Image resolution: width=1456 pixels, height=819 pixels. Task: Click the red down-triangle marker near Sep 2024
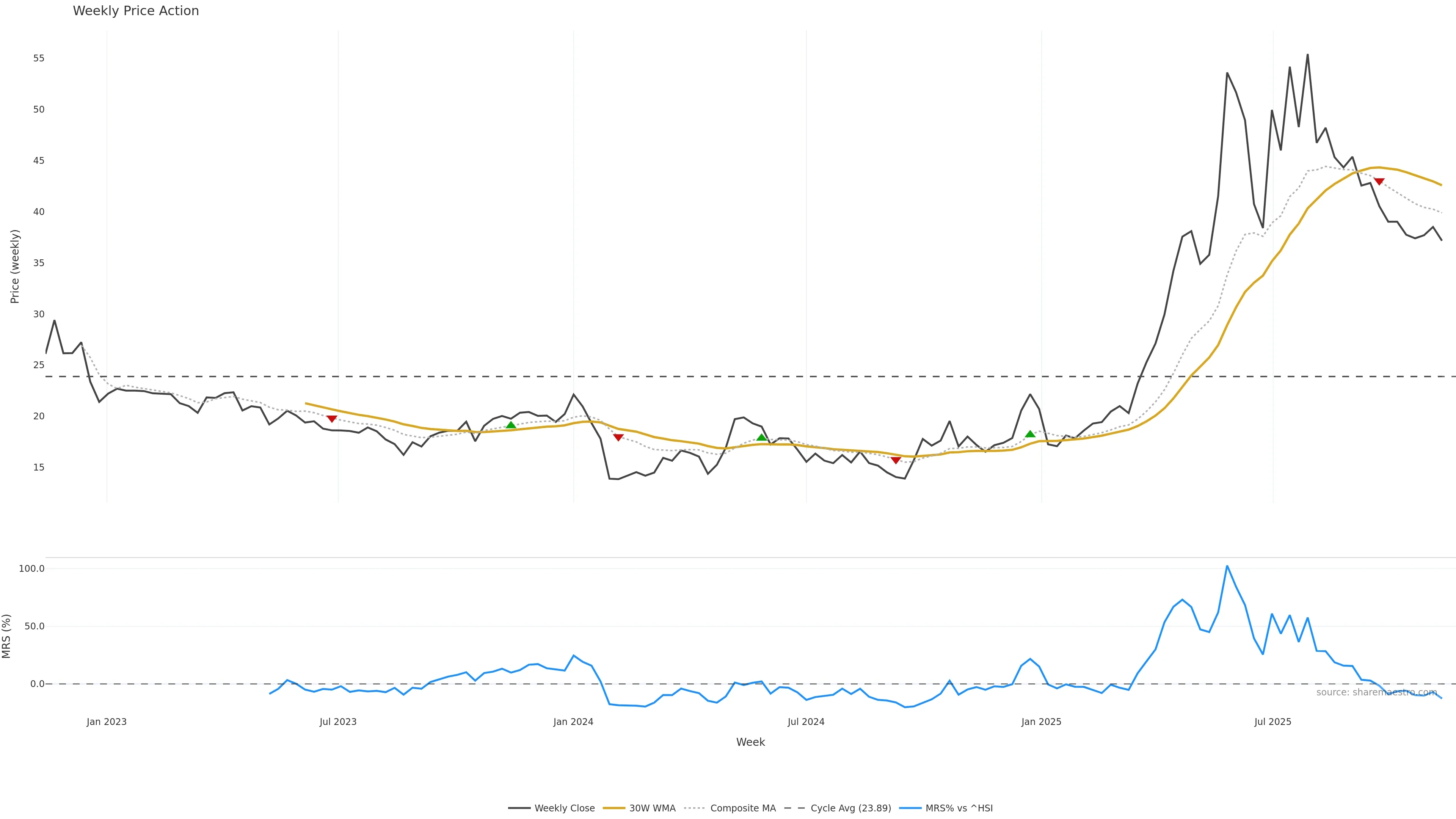pos(896,460)
